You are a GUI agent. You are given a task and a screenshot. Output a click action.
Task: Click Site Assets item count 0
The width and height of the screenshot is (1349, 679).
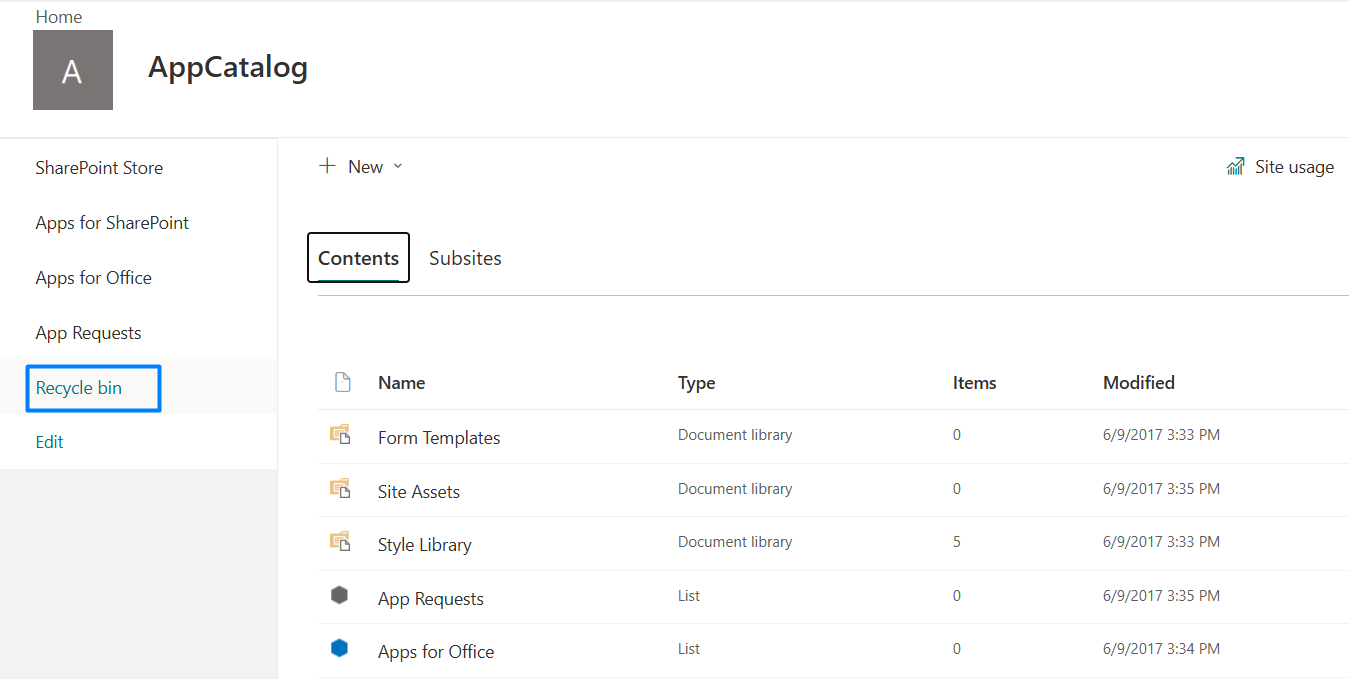957,489
